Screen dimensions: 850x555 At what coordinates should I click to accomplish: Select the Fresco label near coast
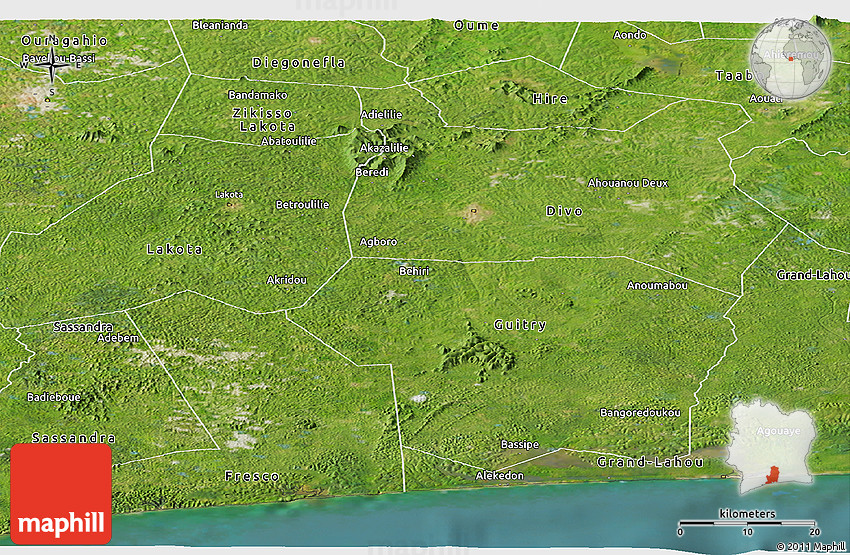[x=252, y=476]
